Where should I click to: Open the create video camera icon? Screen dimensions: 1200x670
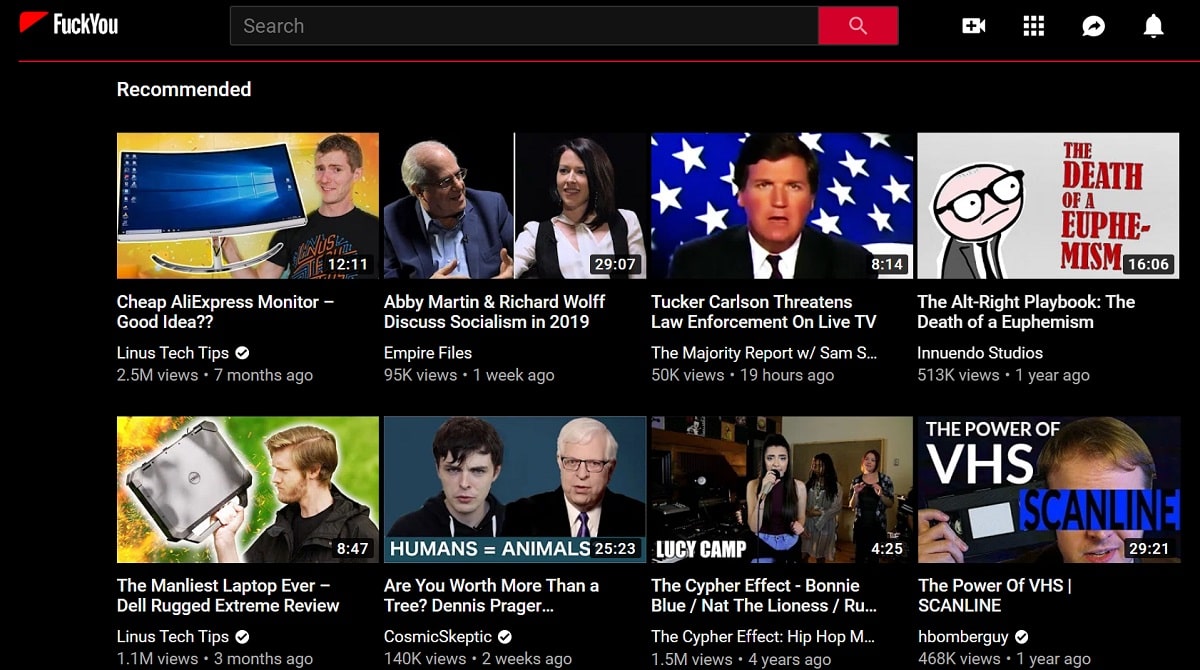click(974, 26)
